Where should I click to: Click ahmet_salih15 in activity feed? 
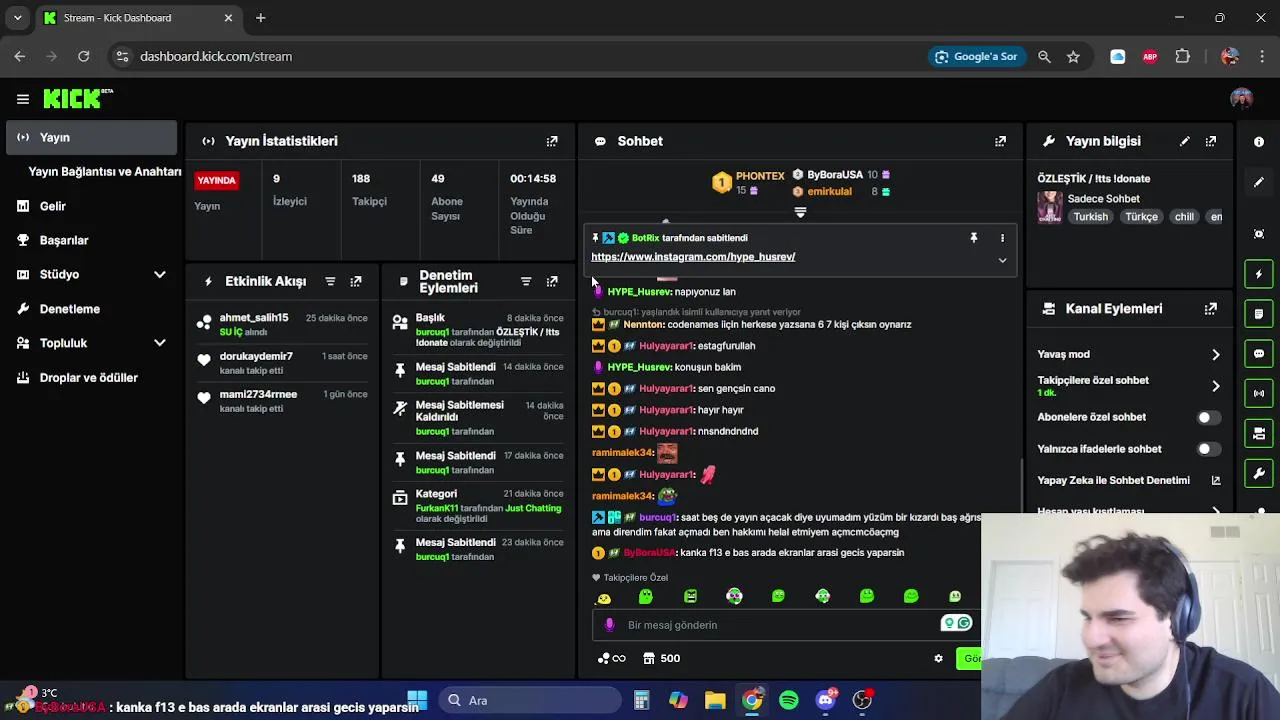pyautogui.click(x=254, y=318)
